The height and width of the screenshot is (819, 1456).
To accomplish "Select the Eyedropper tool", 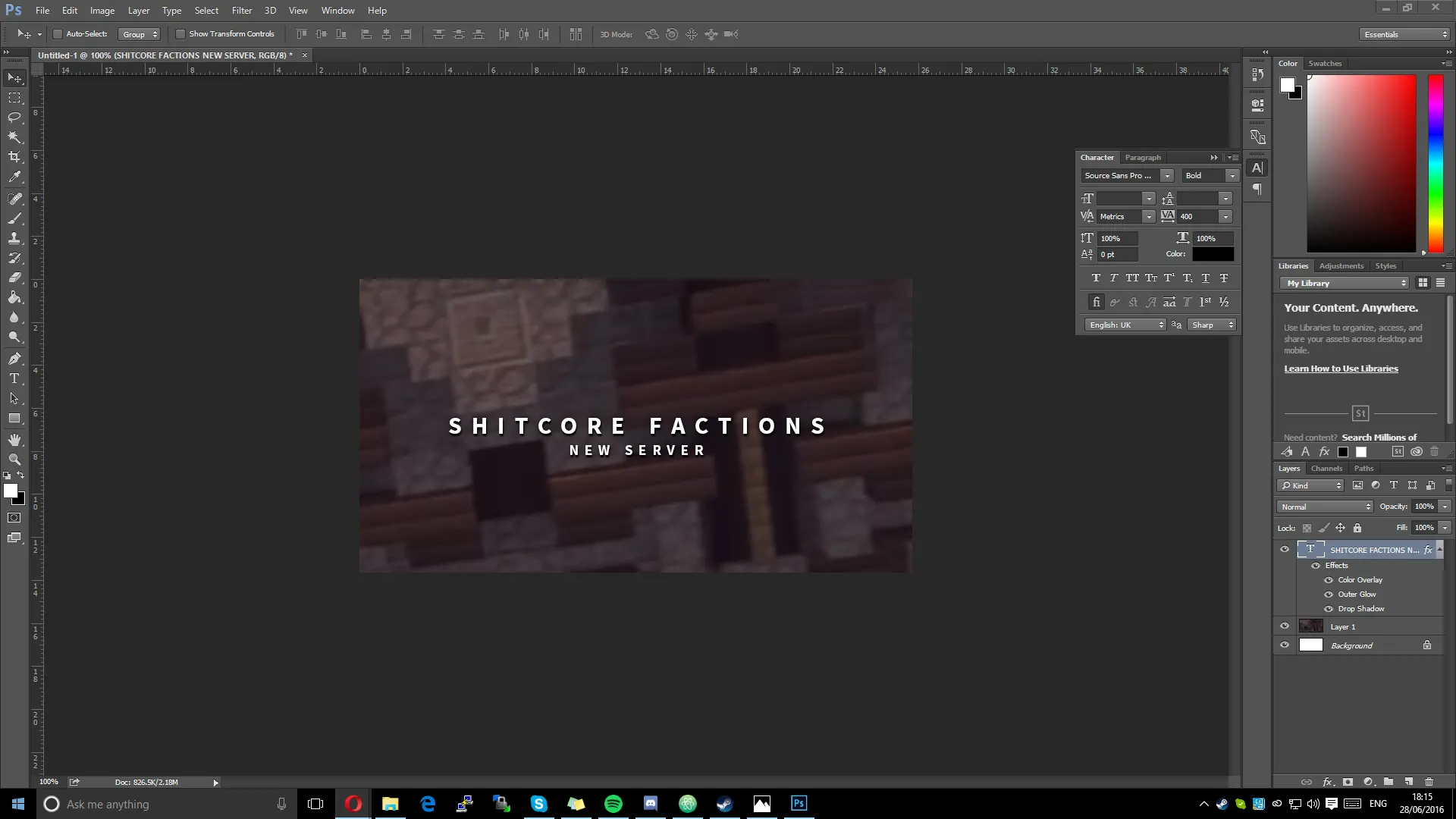I will 14,177.
